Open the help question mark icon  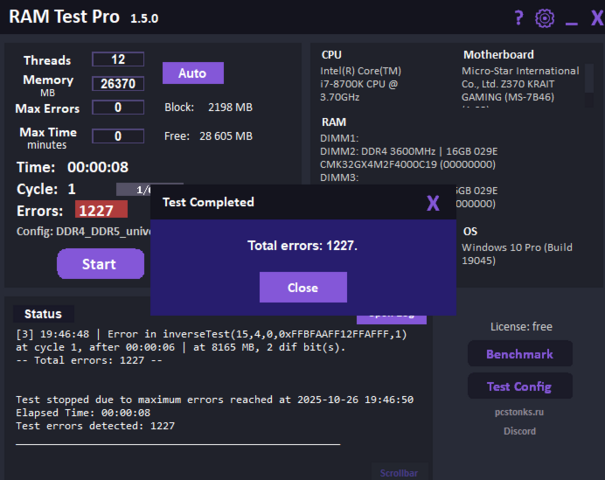(518, 18)
